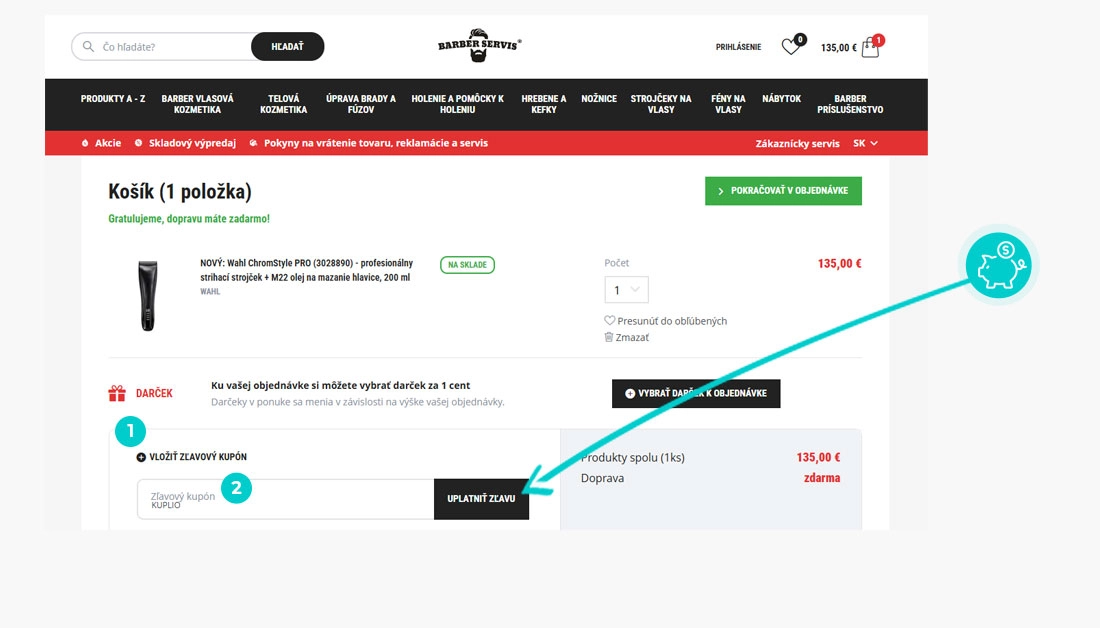Click Presunúť do obľúbených link
The width and height of the screenshot is (1100, 628).
click(671, 321)
